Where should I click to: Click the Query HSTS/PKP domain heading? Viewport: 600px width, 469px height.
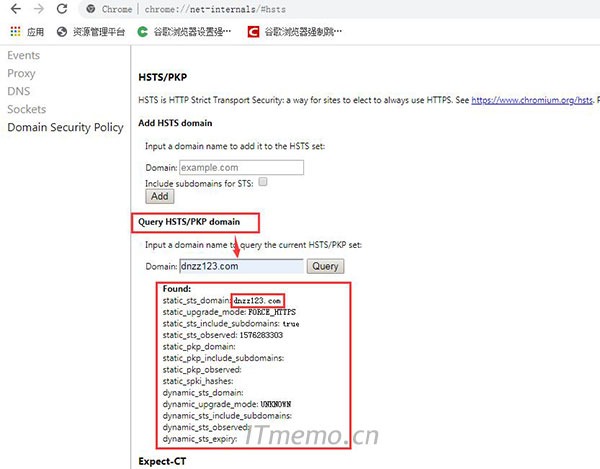click(x=189, y=222)
